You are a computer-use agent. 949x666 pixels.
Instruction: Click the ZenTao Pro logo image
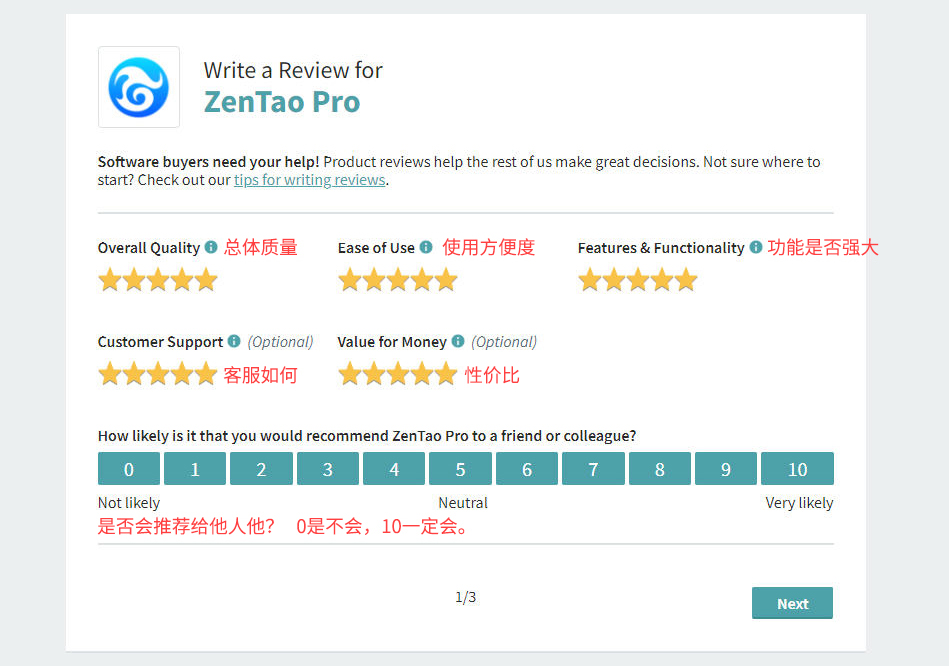click(139, 87)
